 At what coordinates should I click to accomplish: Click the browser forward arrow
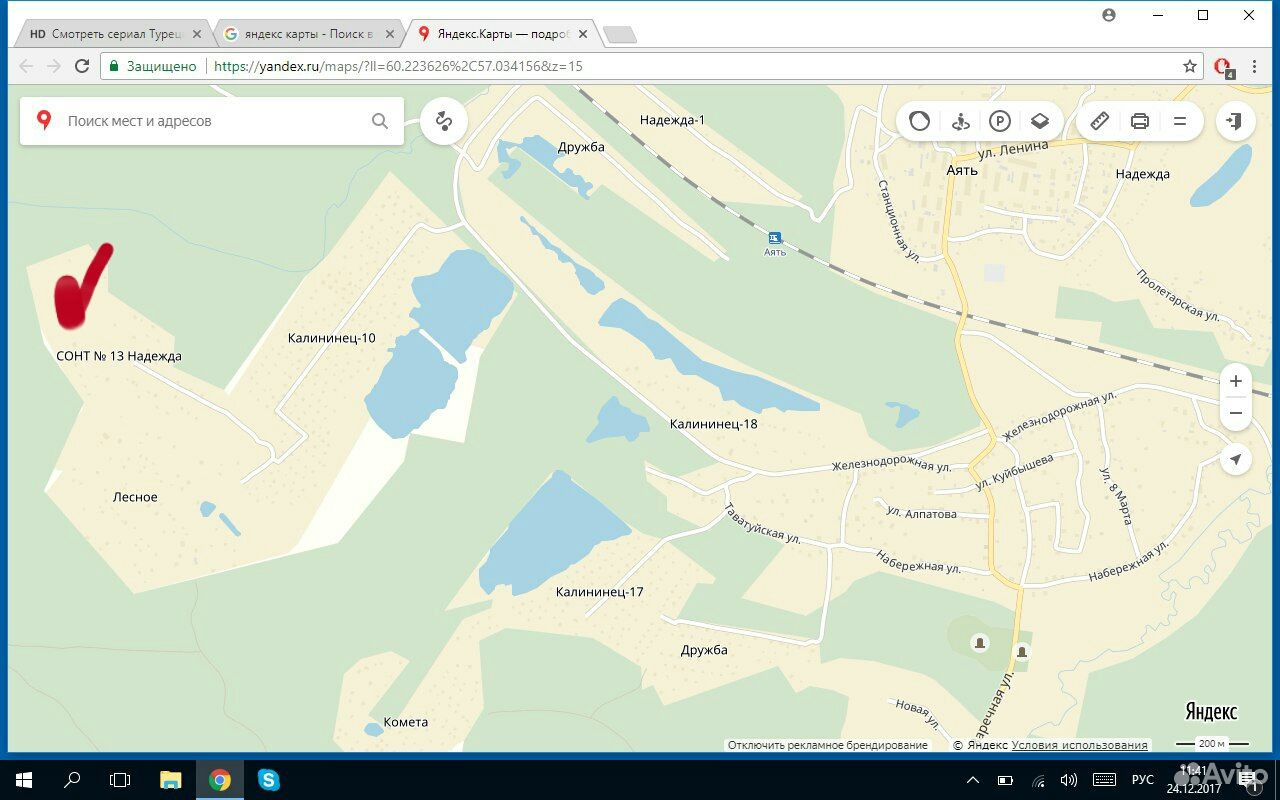tap(54, 66)
